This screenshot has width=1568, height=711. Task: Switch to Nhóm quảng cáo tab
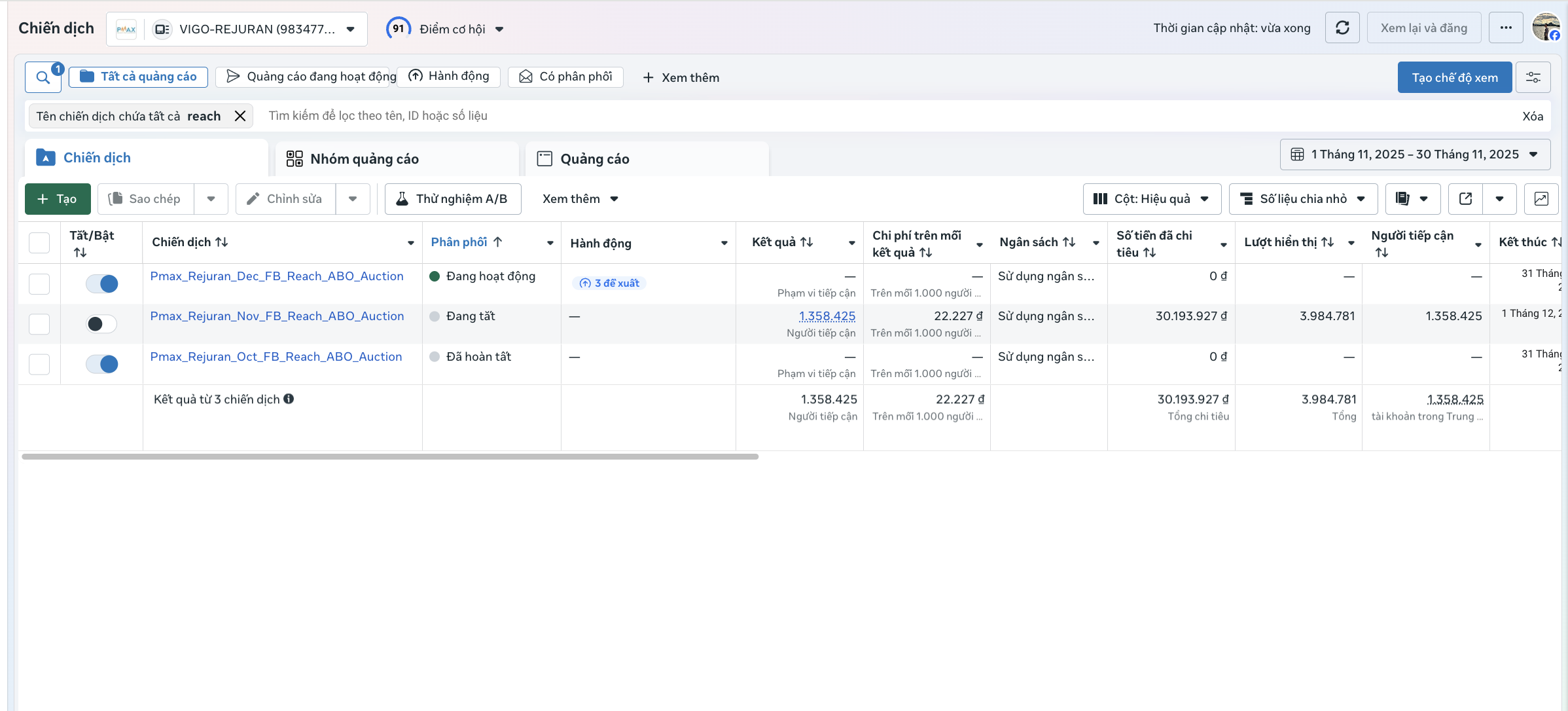(x=364, y=159)
